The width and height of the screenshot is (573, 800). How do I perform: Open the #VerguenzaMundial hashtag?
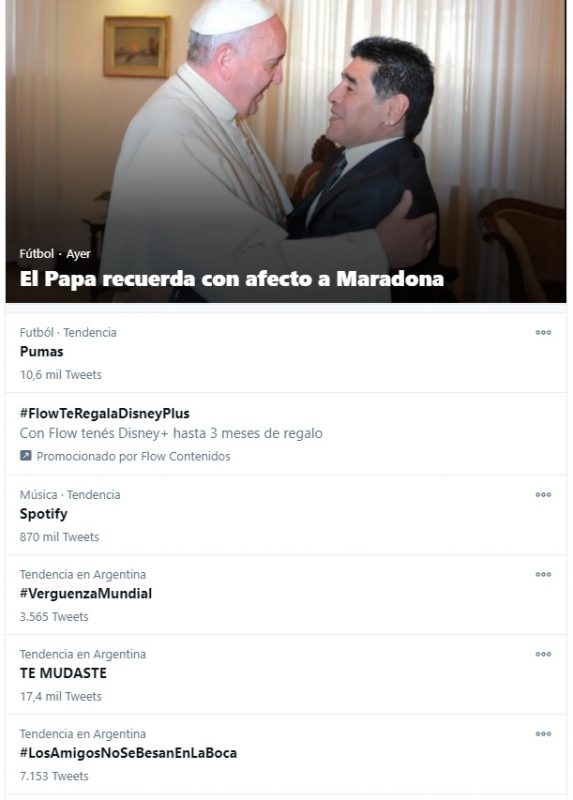[x=86, y=593]
